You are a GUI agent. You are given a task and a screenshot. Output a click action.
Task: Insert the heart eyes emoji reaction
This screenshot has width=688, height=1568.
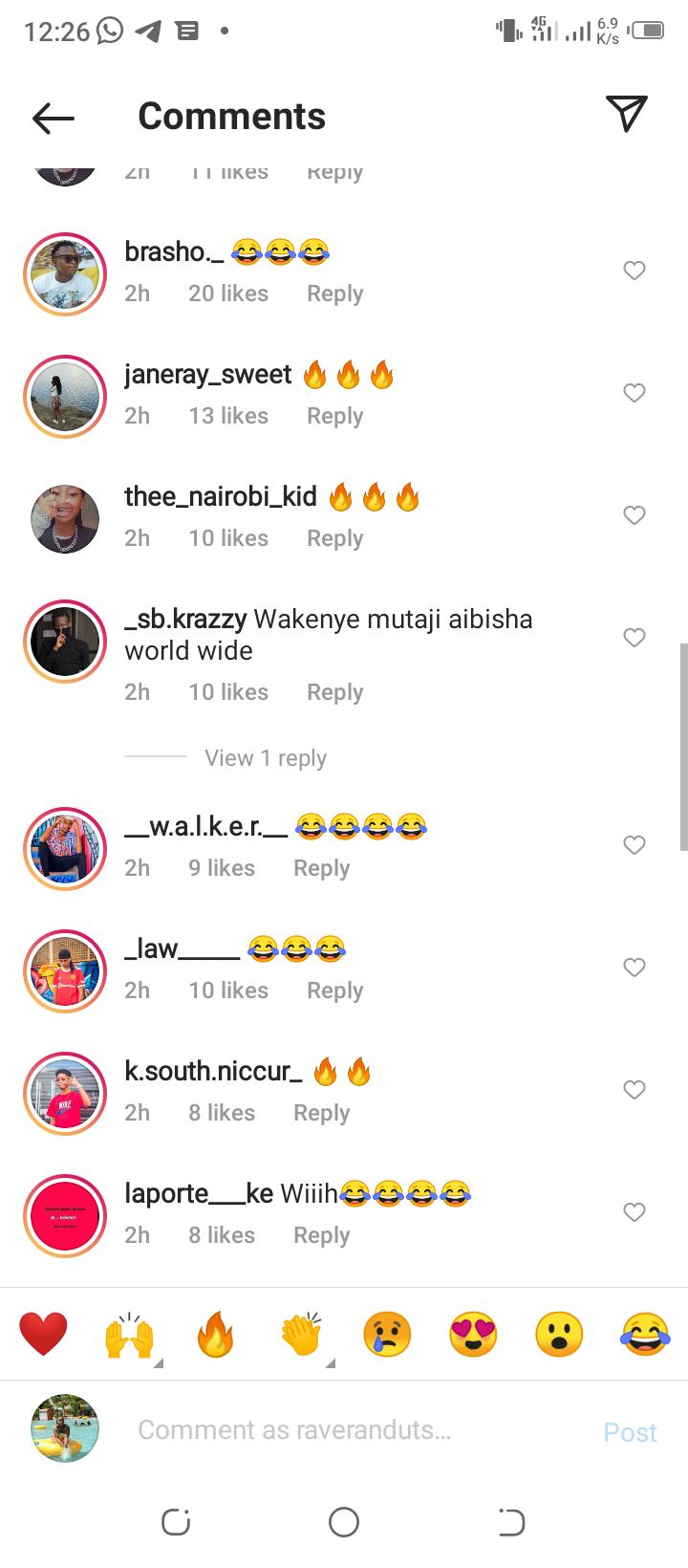473,1335
